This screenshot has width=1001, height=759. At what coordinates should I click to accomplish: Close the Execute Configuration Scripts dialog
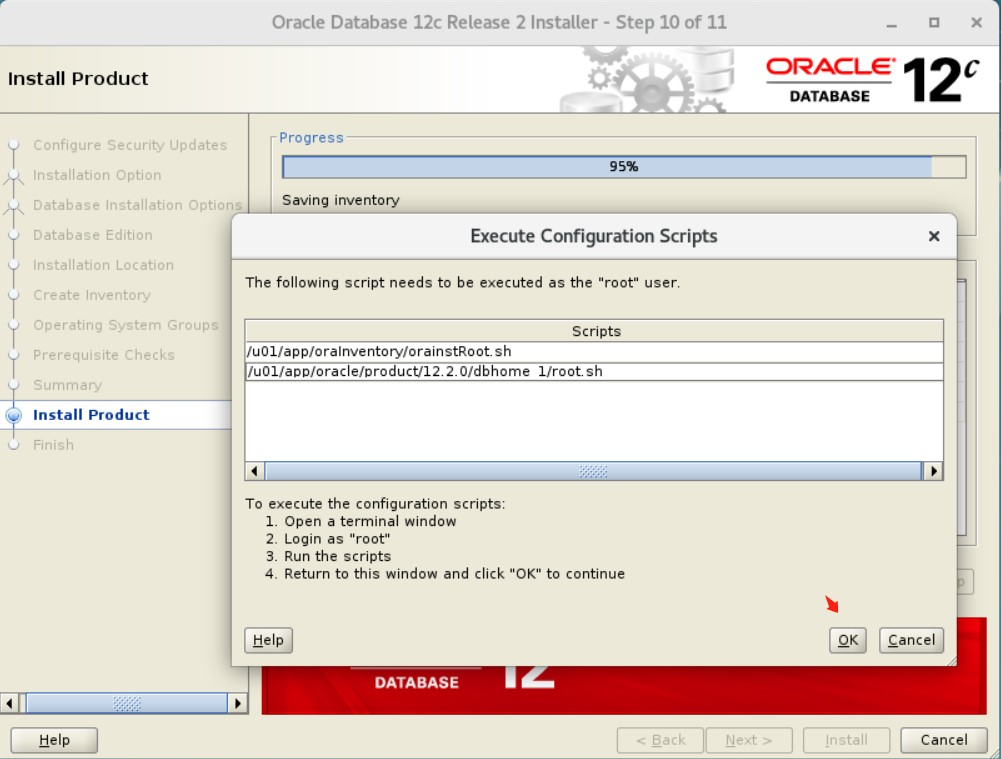tap(934, 236)
